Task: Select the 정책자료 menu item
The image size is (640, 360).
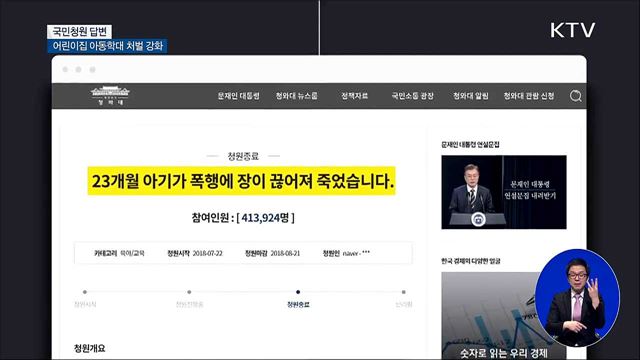Action: (354, 96)
